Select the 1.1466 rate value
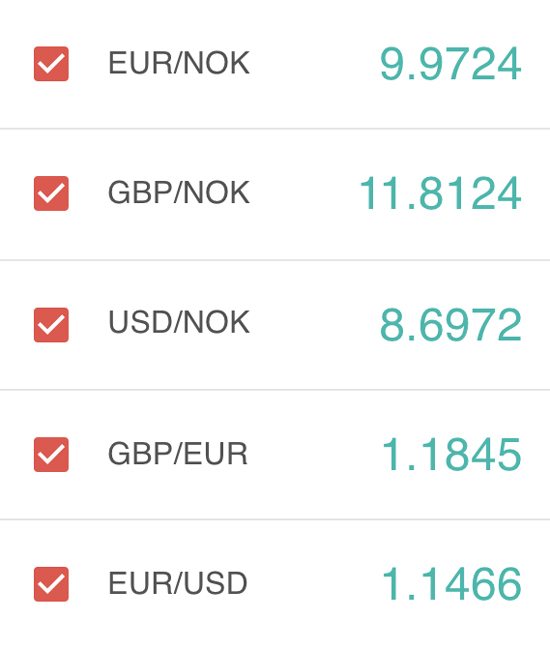This screenshot has width=550, height=650. click(x=451, y=584)
